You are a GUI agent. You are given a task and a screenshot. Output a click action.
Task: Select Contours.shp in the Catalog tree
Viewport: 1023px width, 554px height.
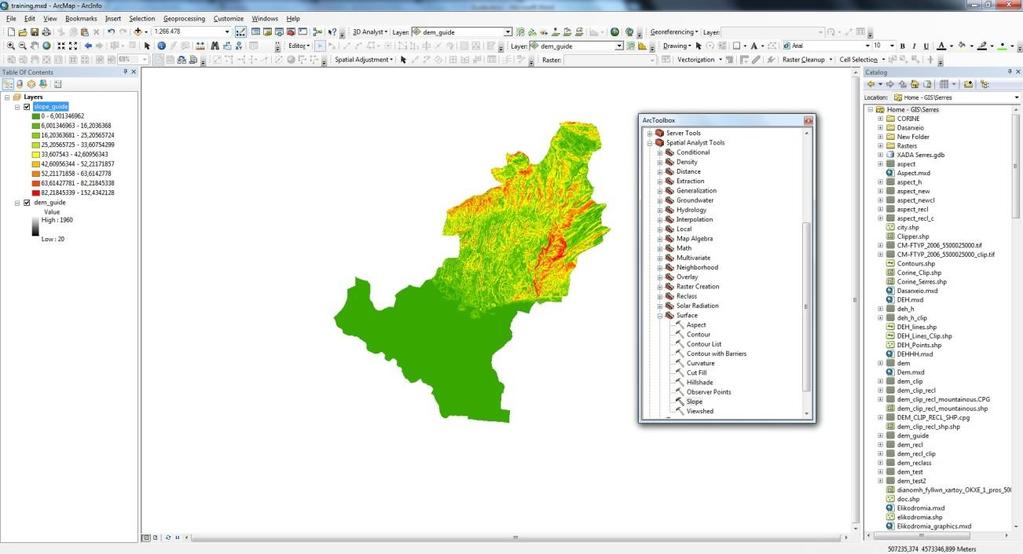point(915,264)
